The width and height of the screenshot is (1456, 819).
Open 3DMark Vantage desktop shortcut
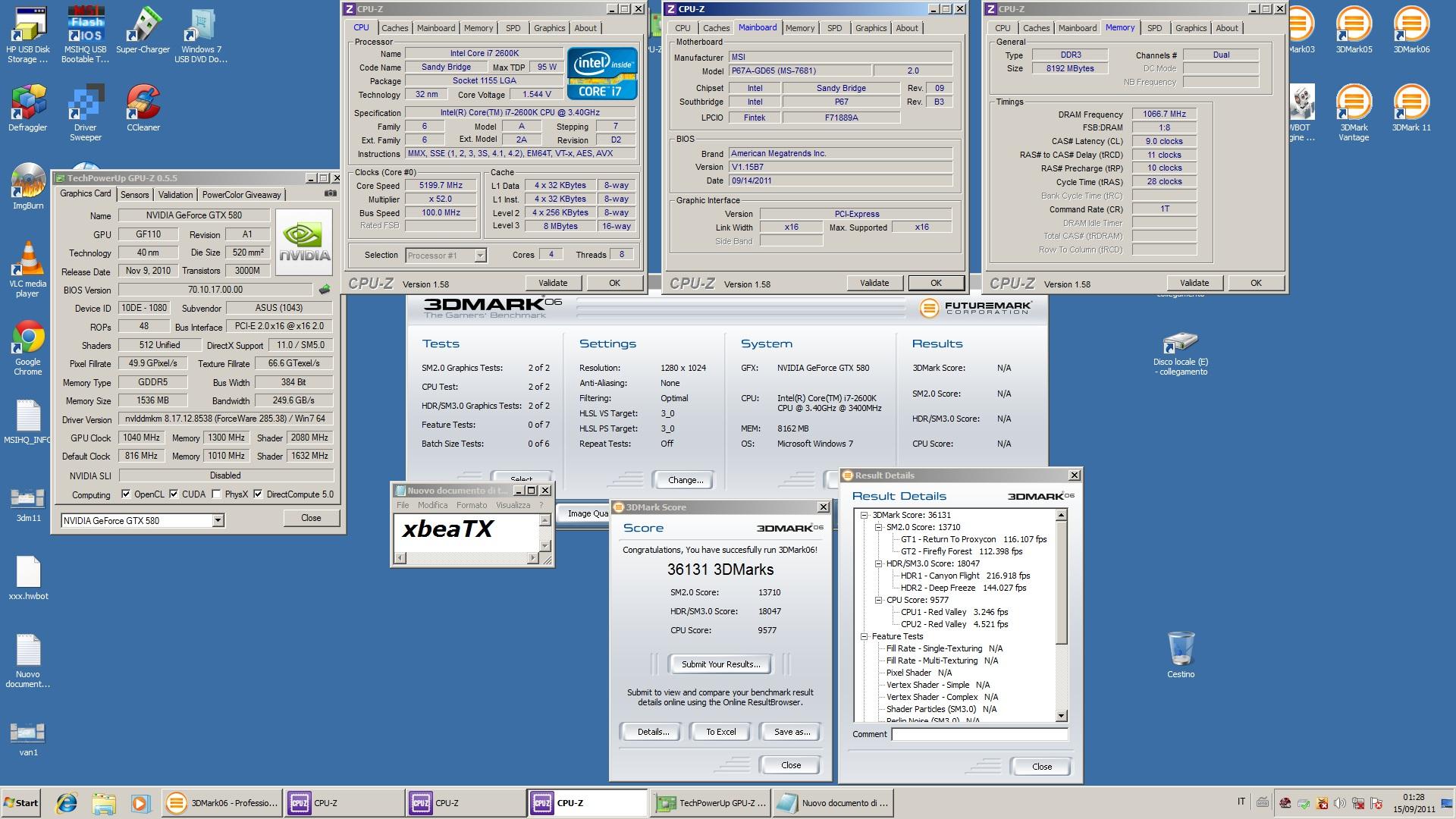pyautogui.click(x=1354, y=114)
